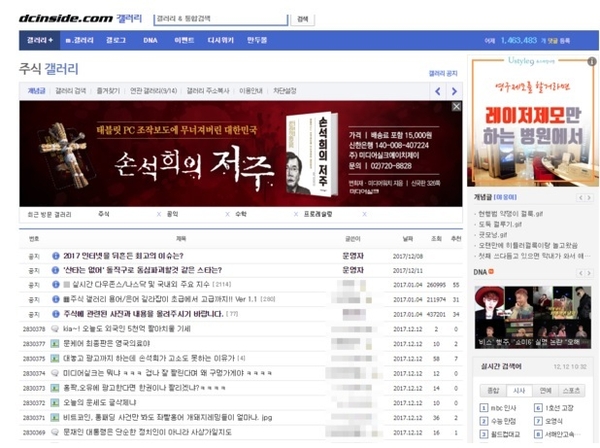This screenshot has height=448, width=600.
Task: Click speech bubble icon of post 2830378
Action: pyautogui.click(x=55, y=329)
